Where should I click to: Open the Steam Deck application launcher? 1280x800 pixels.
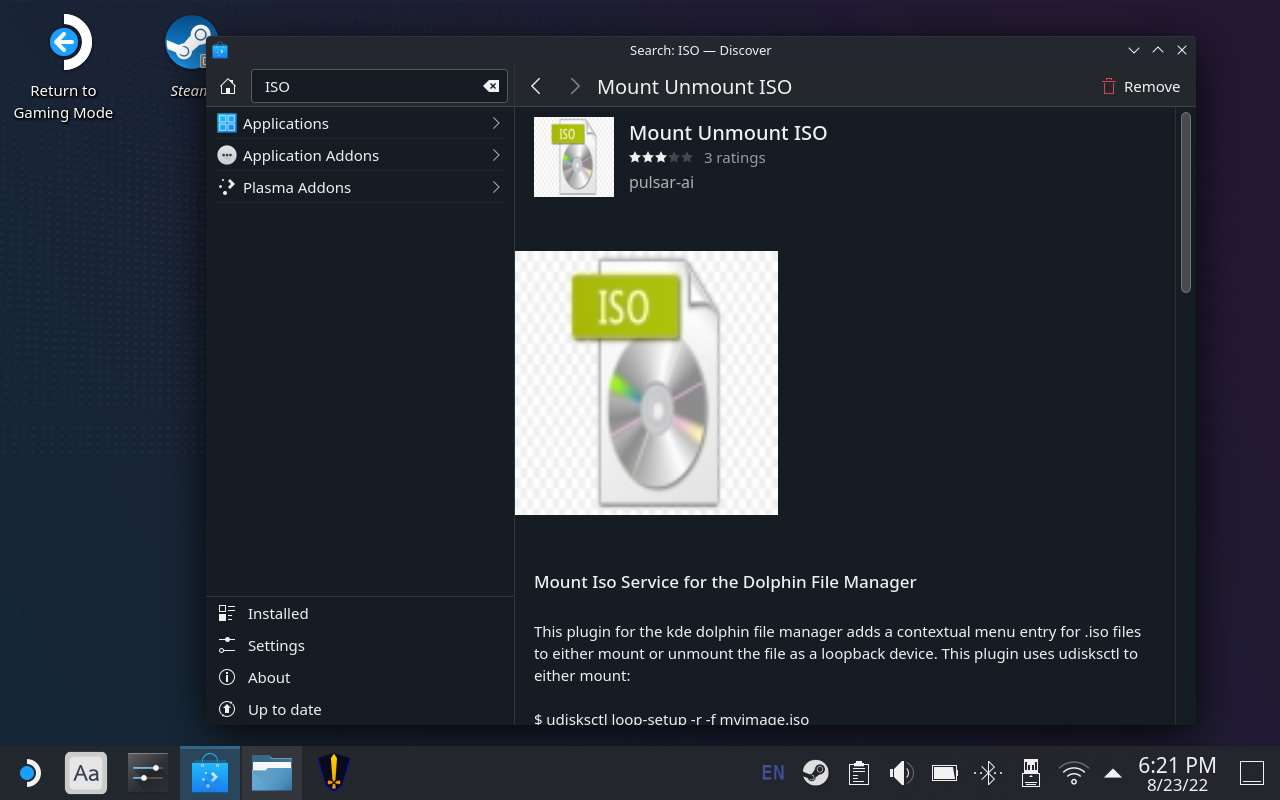tap(28, 773)
